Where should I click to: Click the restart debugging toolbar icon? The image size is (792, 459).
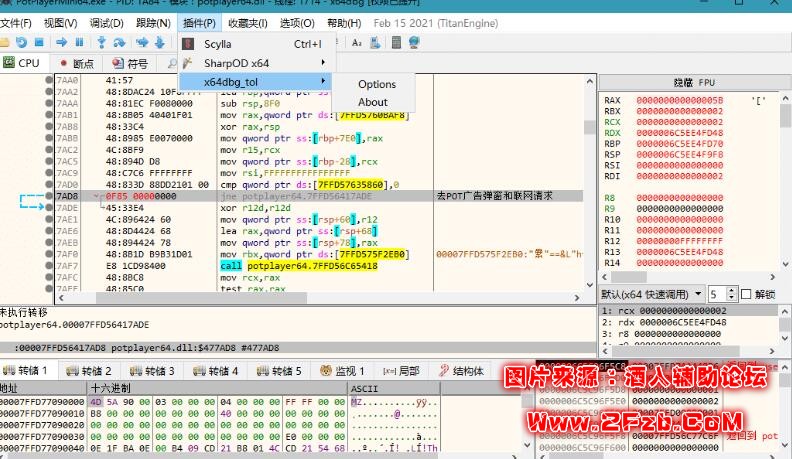(x=22, y=42)
